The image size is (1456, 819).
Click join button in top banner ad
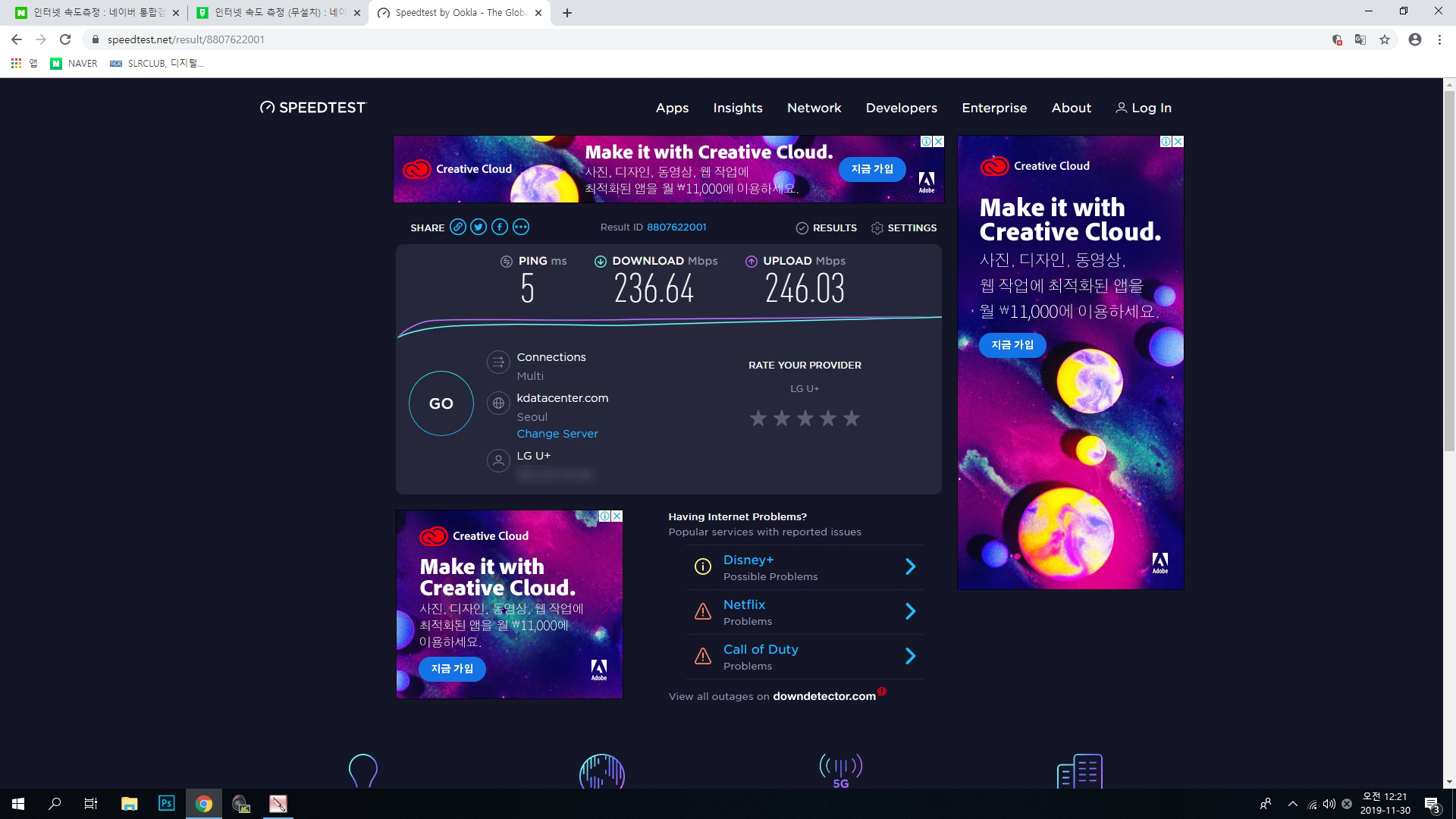(872, 169)
